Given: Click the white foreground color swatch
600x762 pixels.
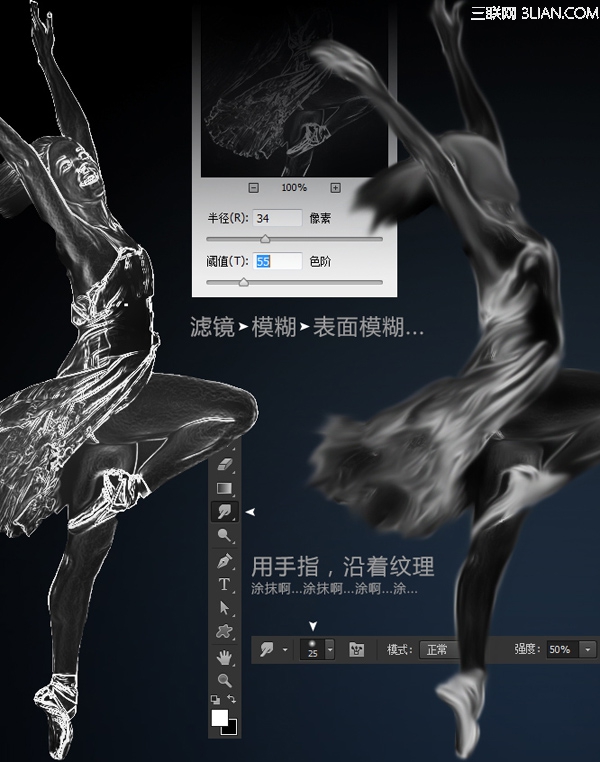Looking at the screenshot, I should 219,717.
